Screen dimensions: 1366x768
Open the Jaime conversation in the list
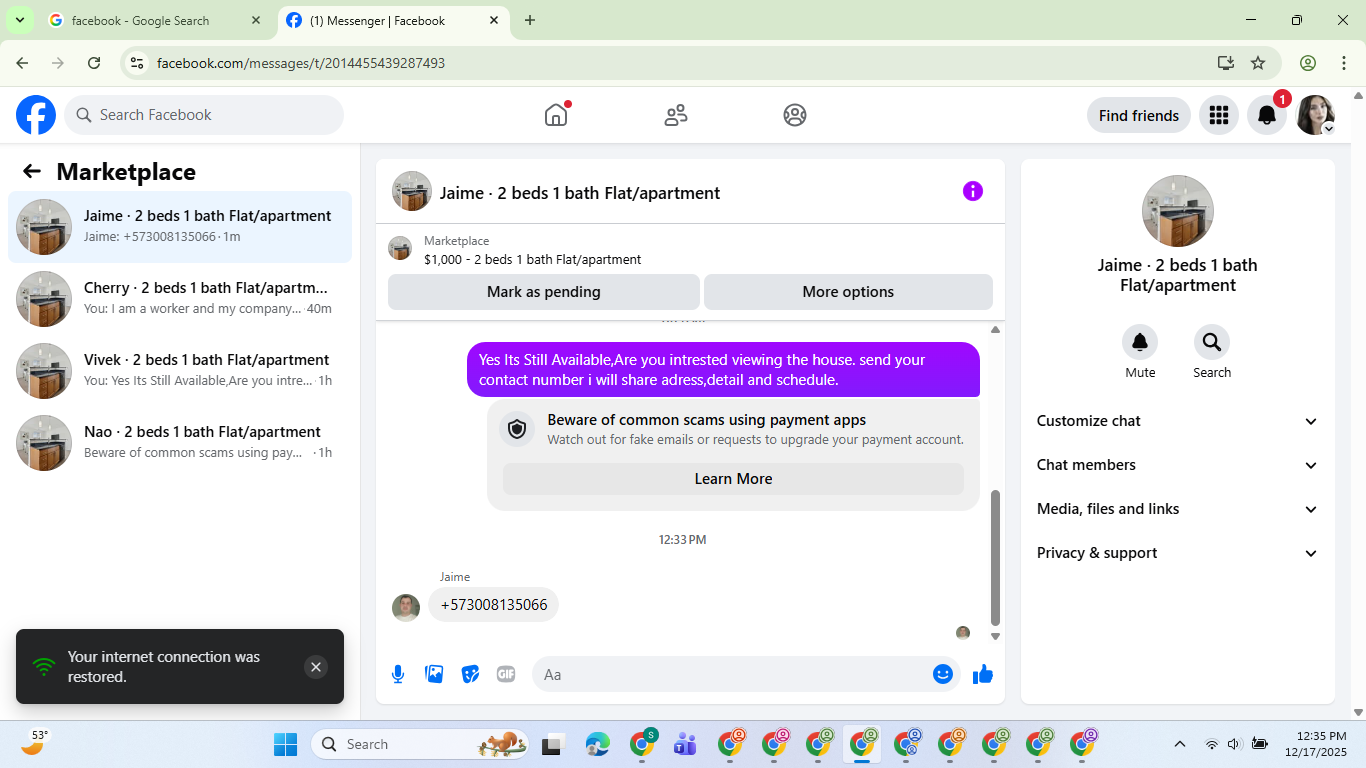180,227
